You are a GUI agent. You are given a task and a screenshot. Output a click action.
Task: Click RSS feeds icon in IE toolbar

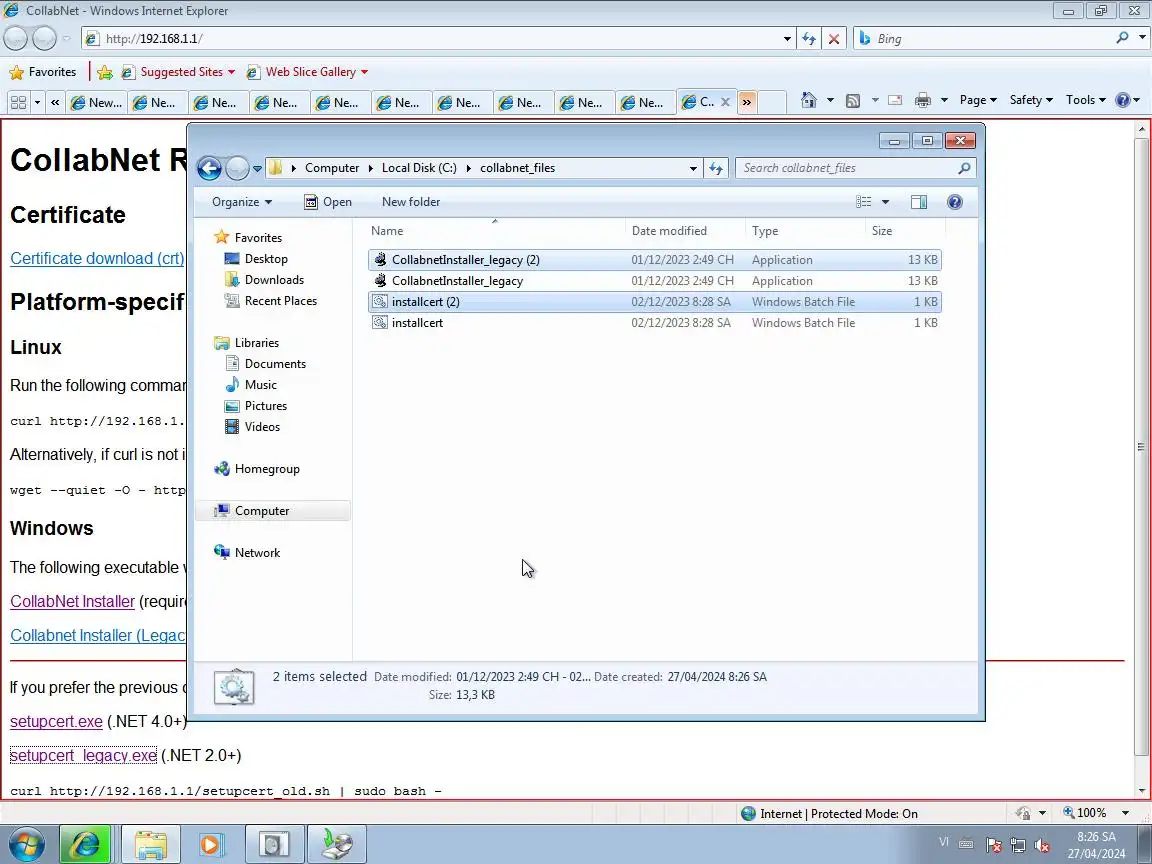853,101
